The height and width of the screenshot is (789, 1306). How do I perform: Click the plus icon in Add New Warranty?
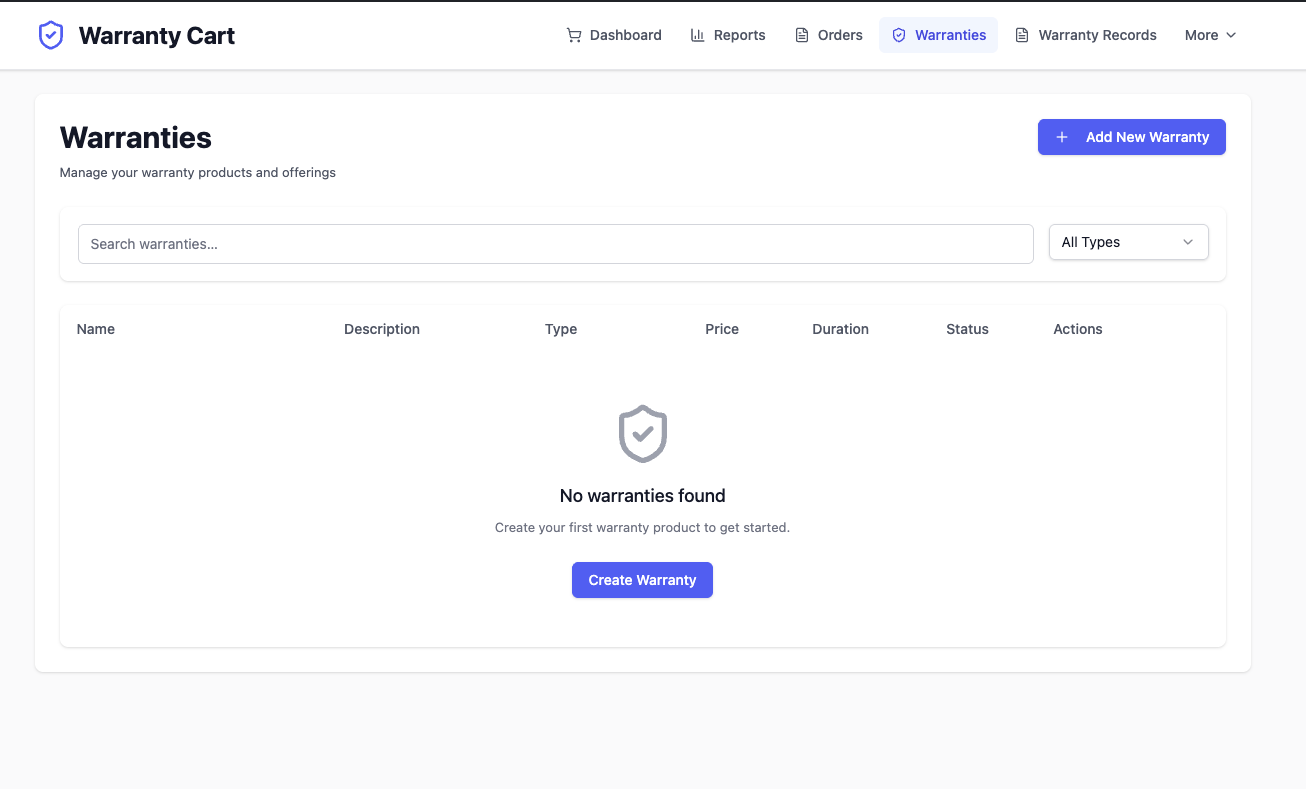1062,137
